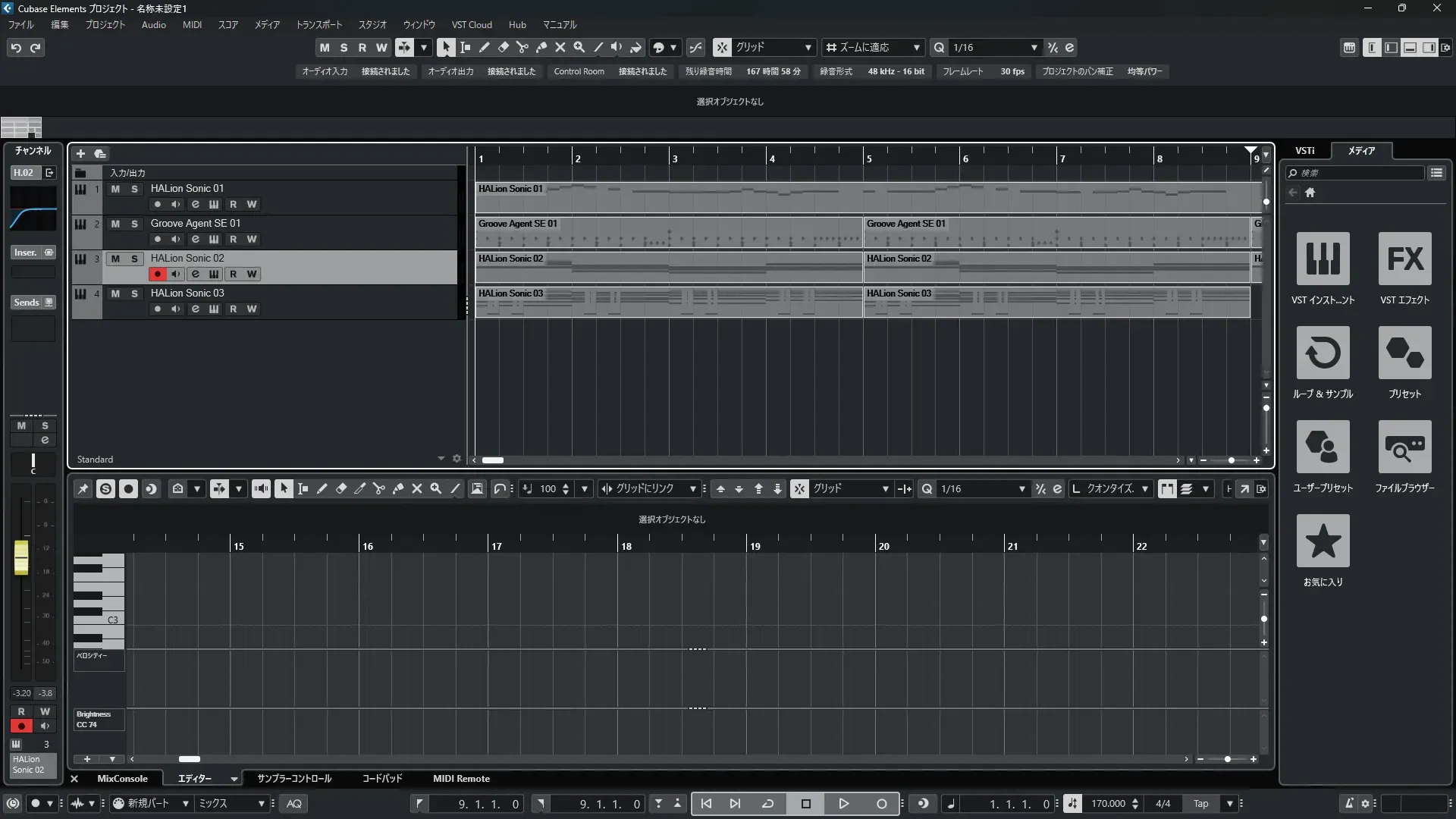This screenshot has width=1456, height=819.
Task: Mute the HALion Sonic 01 track
Action: tap(115, 189)
